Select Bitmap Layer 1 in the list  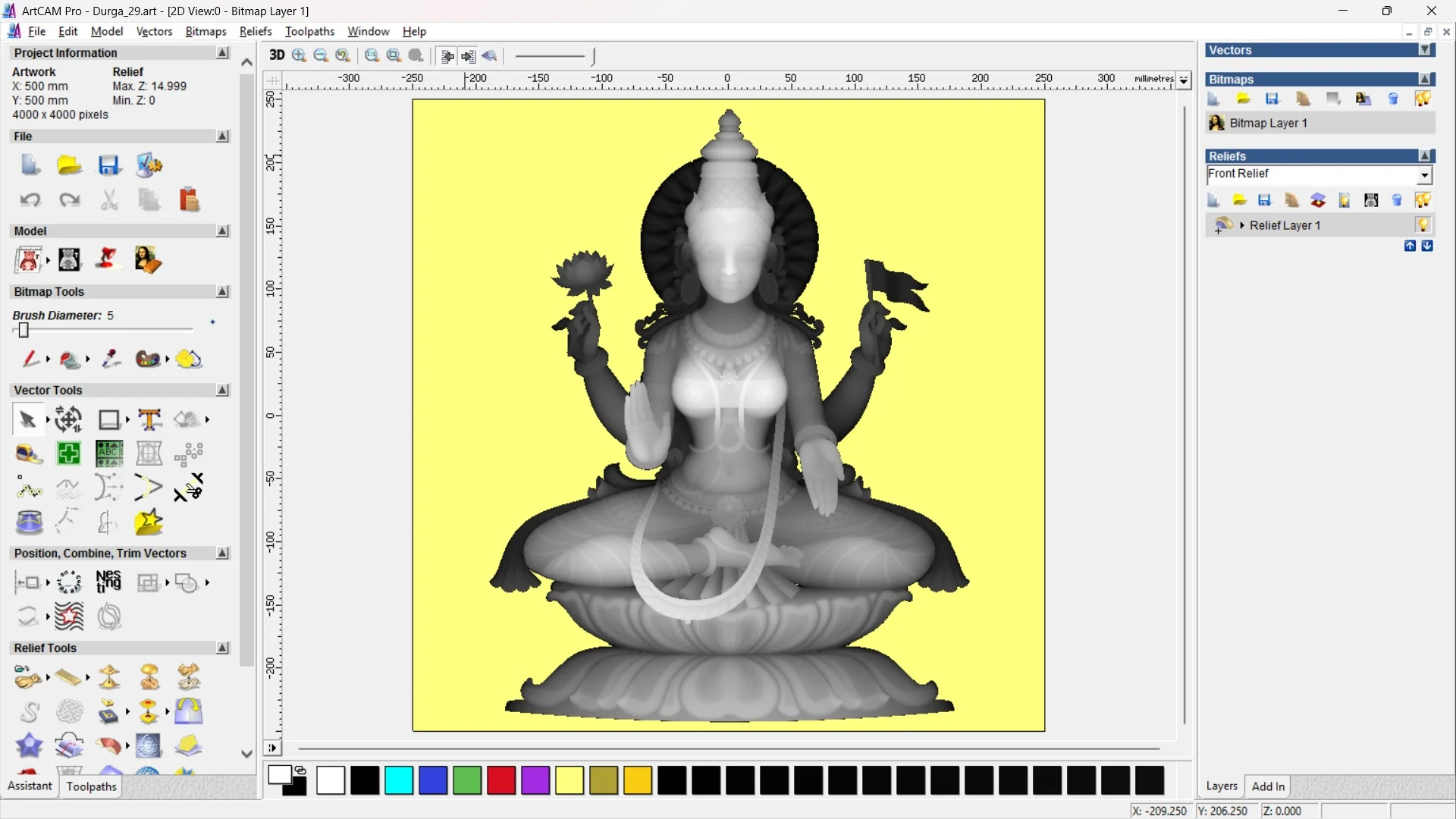1268,123
